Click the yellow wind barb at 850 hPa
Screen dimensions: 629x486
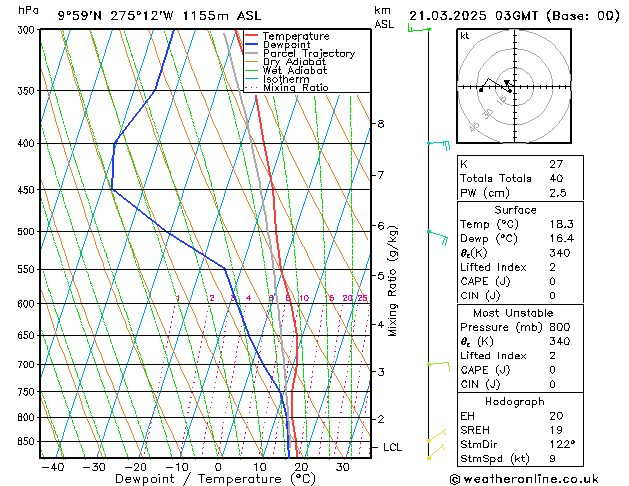[437, 435]
